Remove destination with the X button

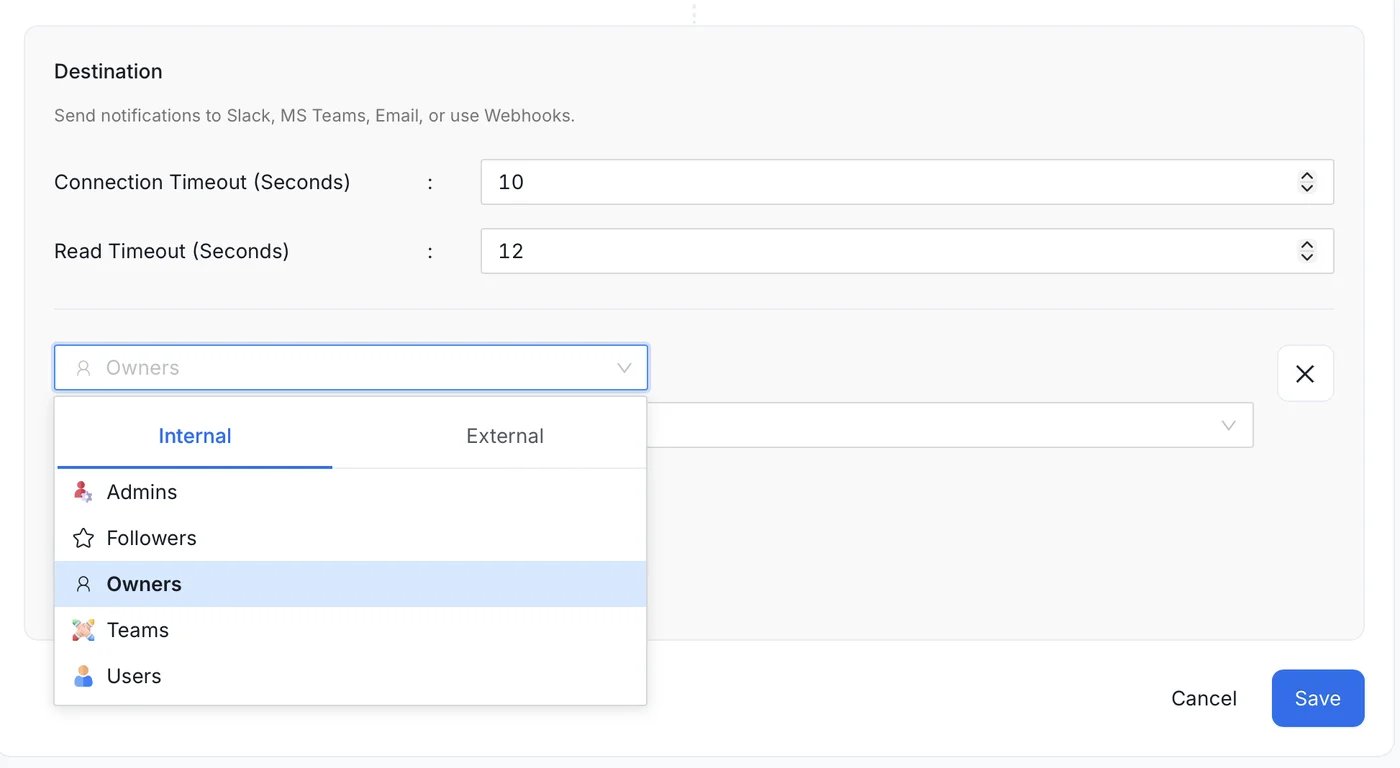coord(1305,373)
